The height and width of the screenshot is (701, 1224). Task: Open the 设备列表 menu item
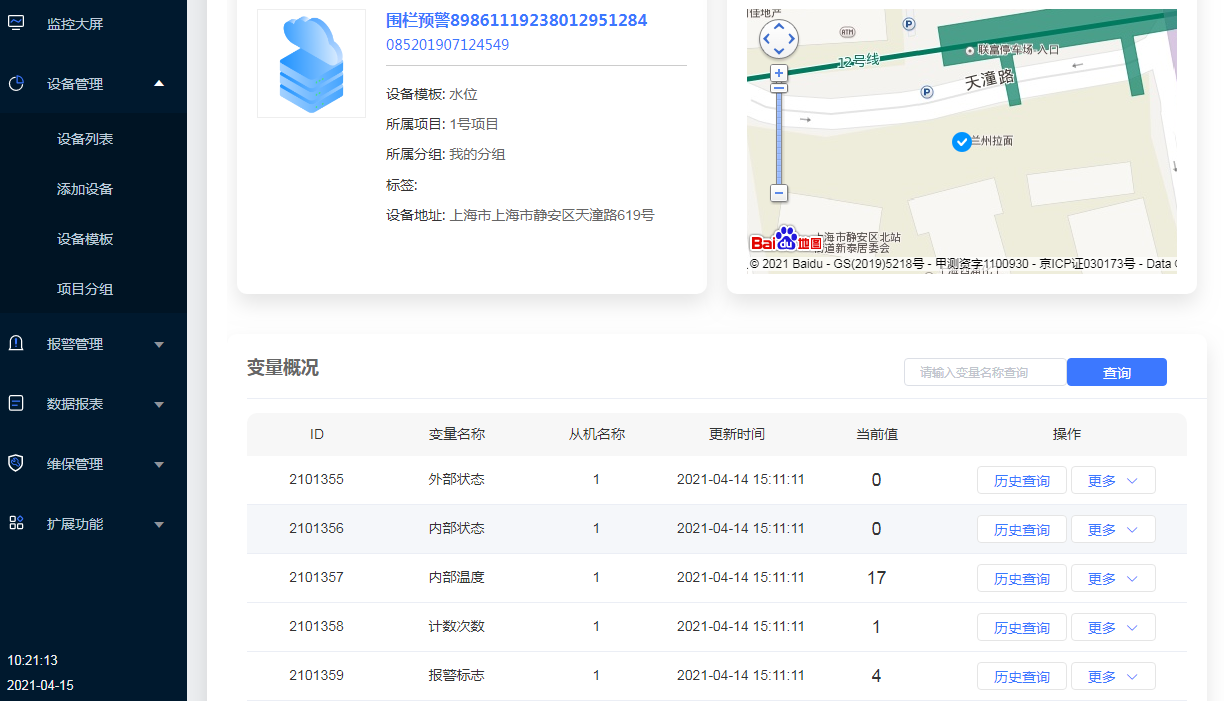(85, 139)
